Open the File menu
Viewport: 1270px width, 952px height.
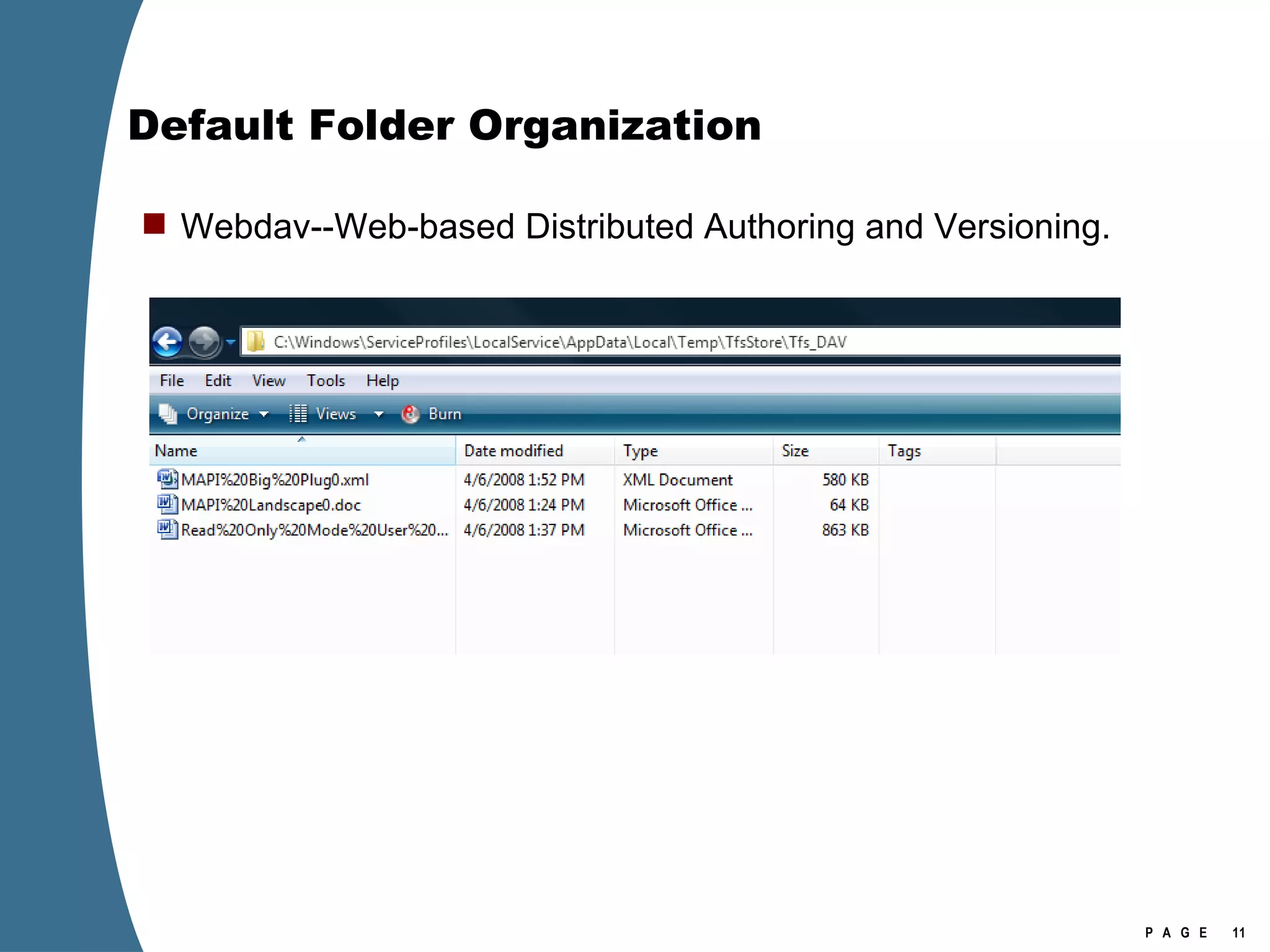172,381
